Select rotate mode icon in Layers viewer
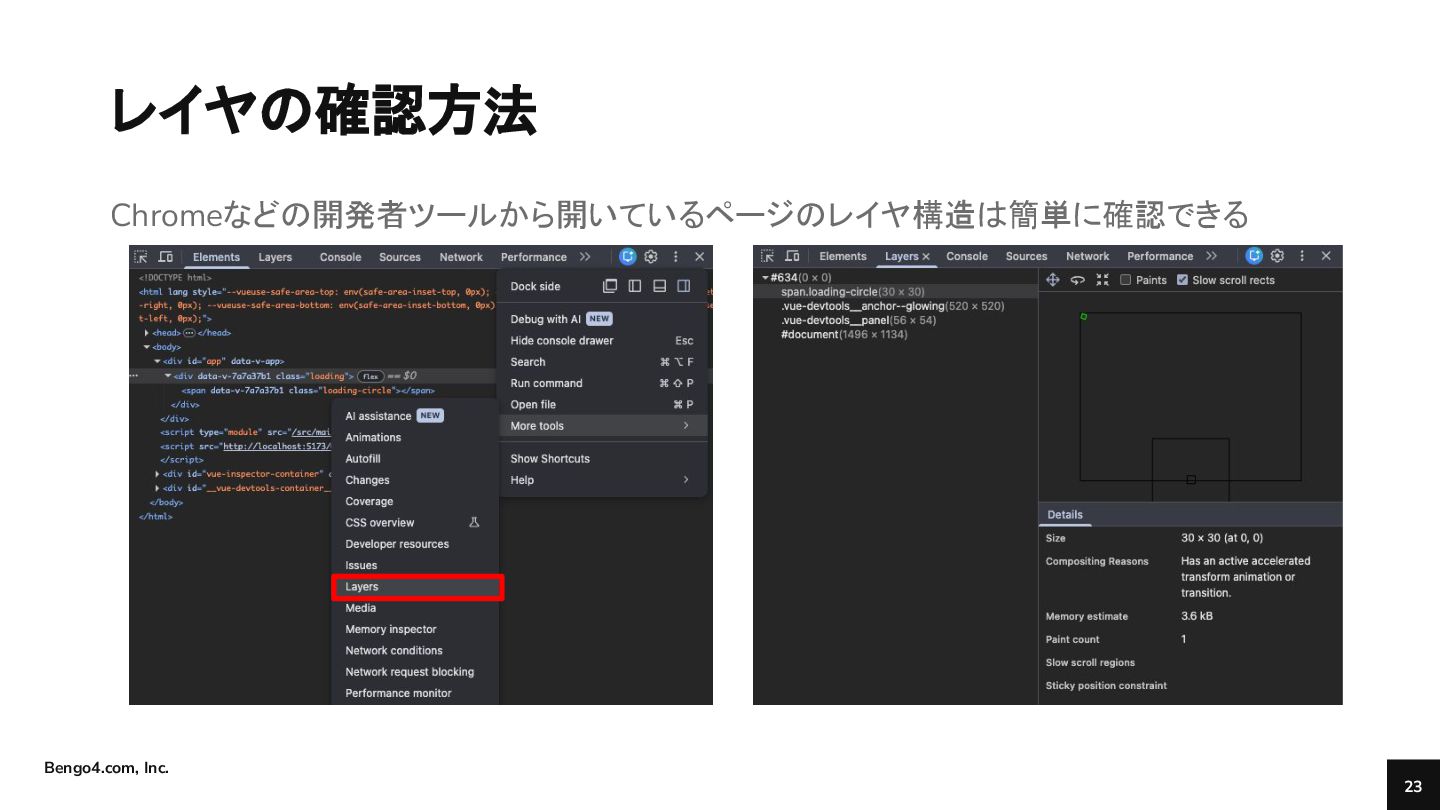Viewport: 1440px width, 810px height. pyautogui.click(x=1077, y=280)
